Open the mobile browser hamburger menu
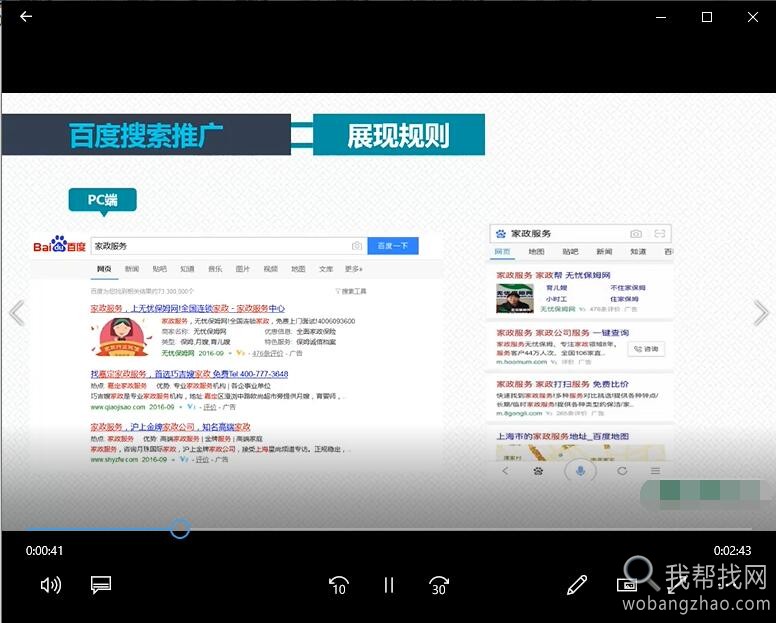The width and height of the screenshot is (776, 623). tap(655, 471)
